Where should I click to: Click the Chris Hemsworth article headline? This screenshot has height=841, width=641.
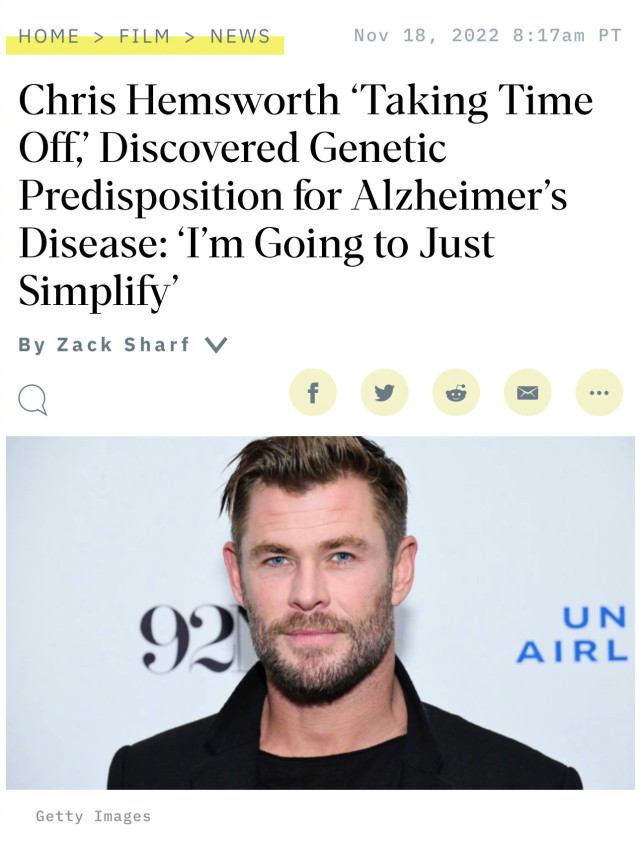tap(305, 195)
